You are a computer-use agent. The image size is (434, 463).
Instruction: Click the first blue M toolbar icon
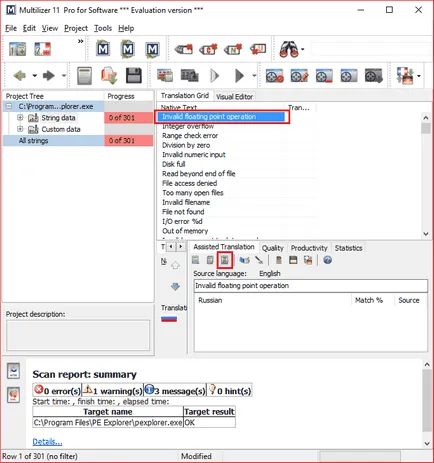tap(103, 49)
